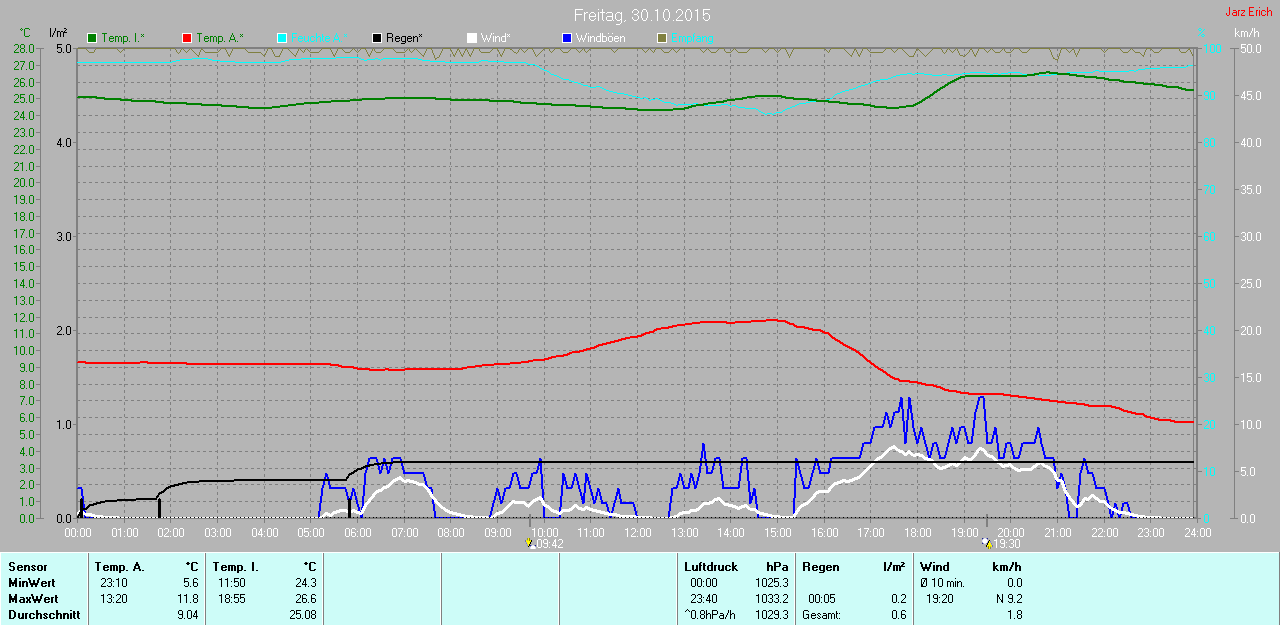
Task: Click the white Wind legend swatch
Action: tap(472, 38)
